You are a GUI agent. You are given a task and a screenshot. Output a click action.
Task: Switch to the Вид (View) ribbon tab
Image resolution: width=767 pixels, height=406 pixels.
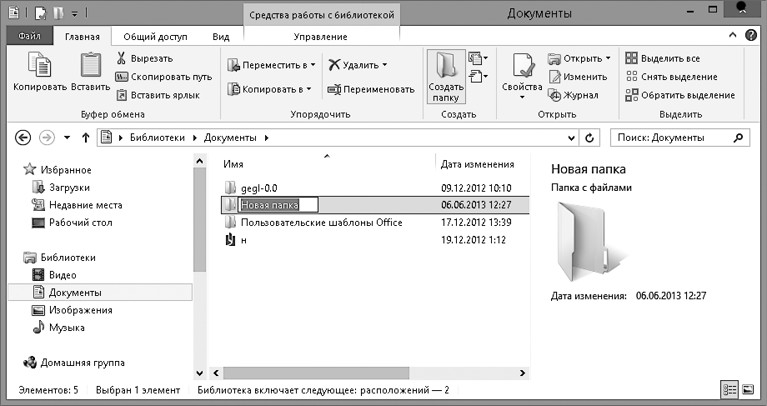click(221, 36)
